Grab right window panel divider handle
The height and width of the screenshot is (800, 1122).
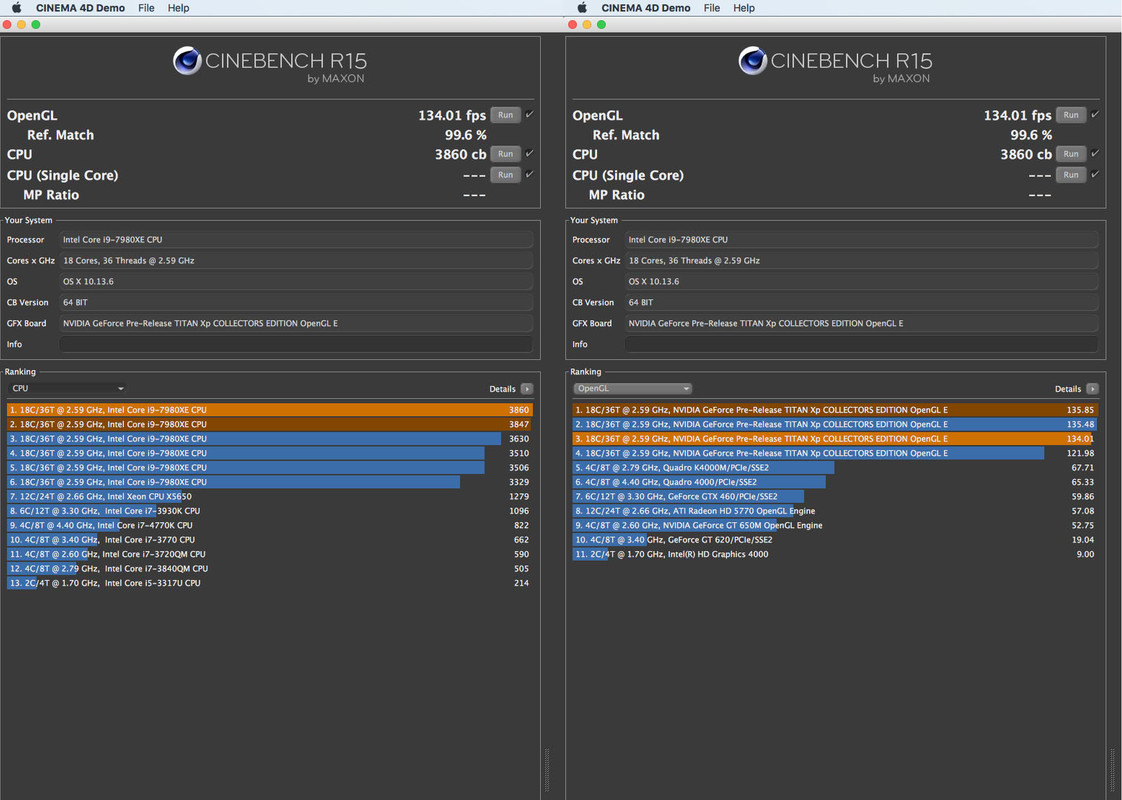(x=1113, y=770)
